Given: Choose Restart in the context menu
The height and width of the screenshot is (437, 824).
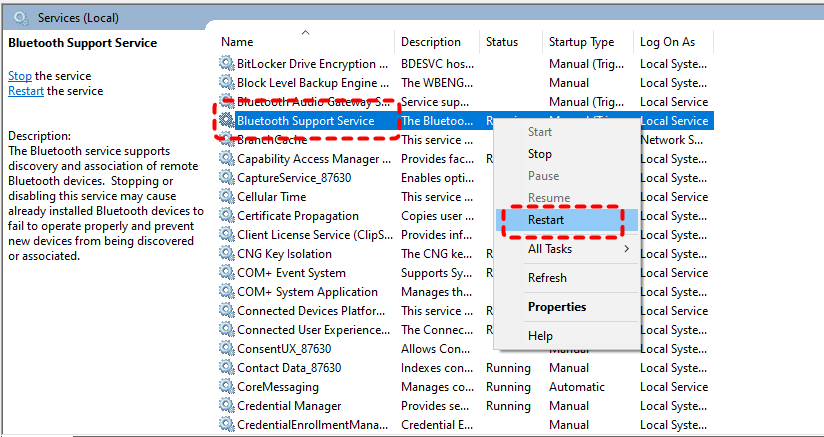Looking at the screenshot, I should click(546, 220).
